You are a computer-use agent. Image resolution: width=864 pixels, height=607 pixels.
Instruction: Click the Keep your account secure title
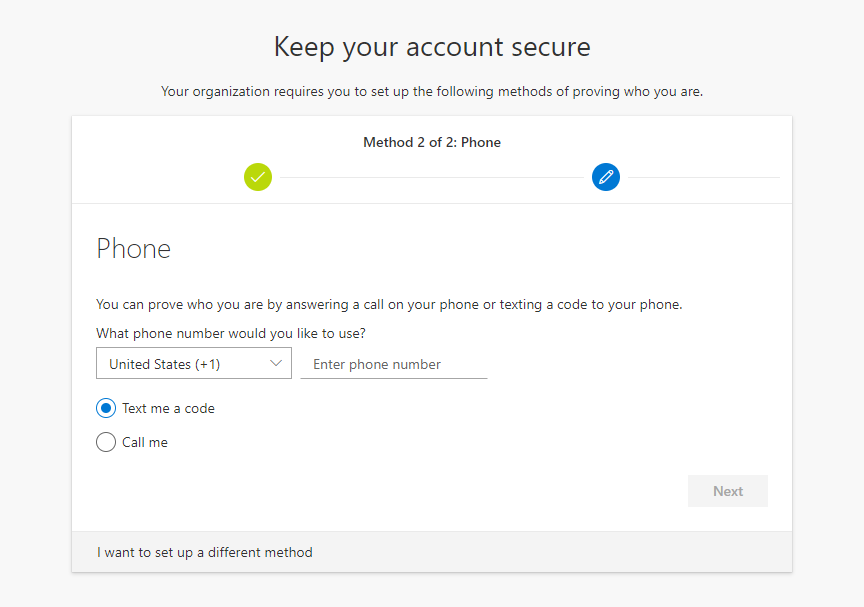coord(432,47)
